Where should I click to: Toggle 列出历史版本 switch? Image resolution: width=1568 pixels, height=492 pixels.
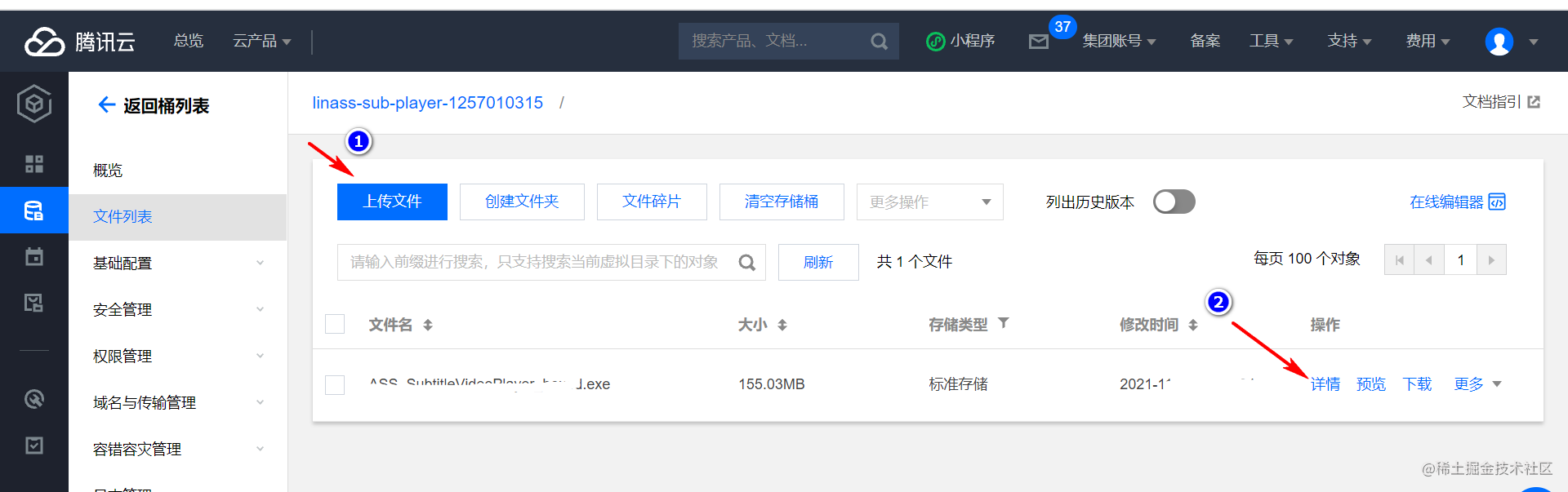point(1174,202)
